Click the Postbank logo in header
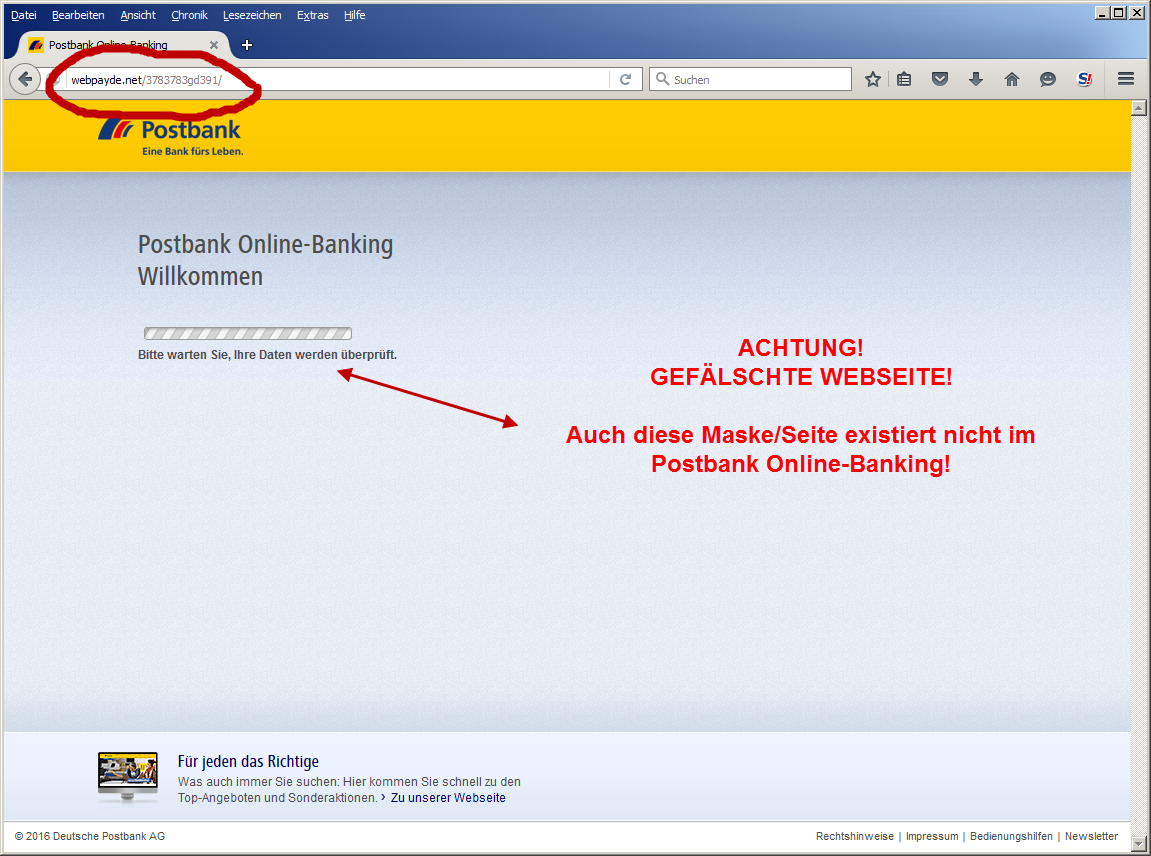The image size is (1151, 856). 170,137
